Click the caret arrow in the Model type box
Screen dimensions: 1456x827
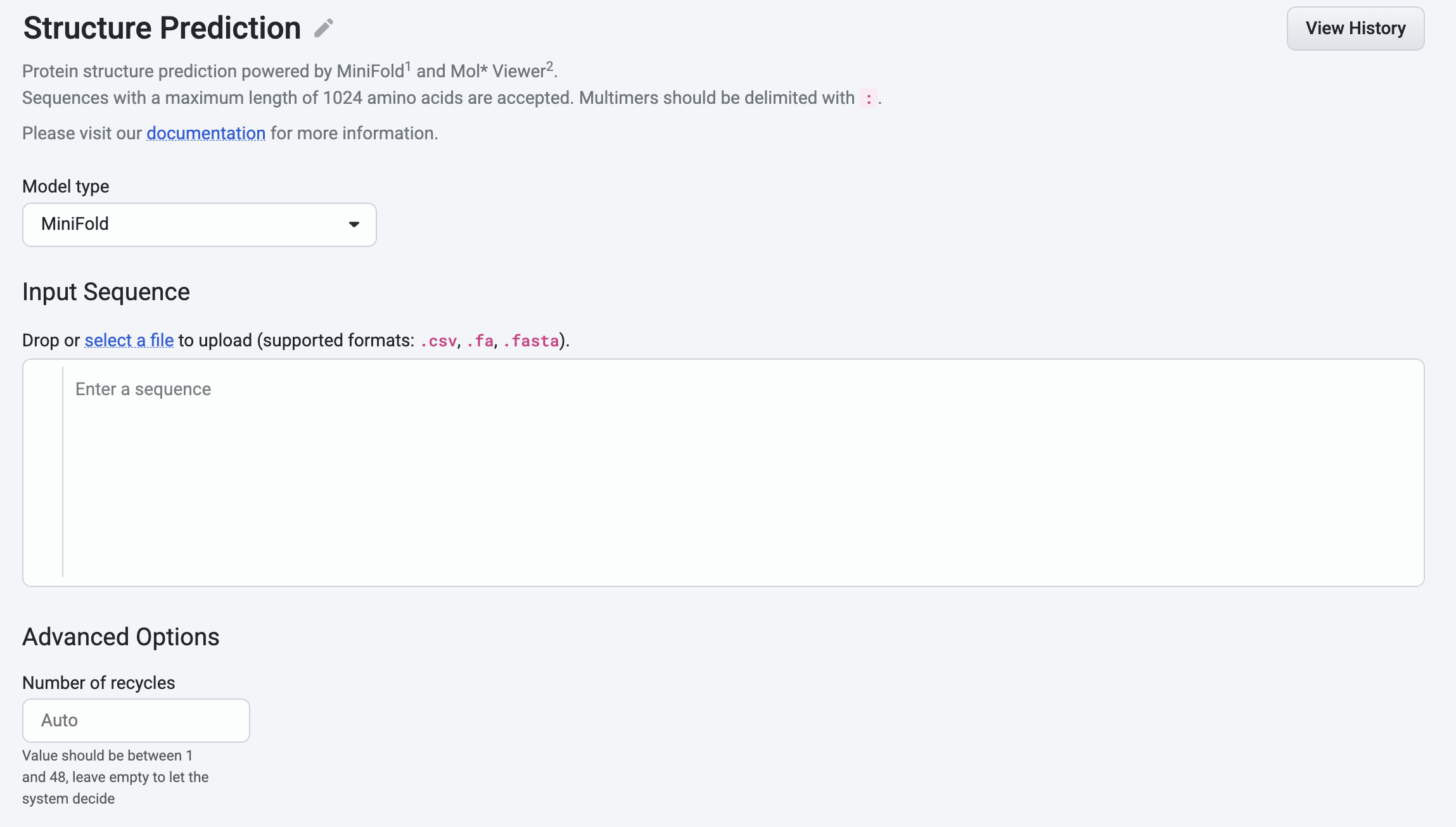354,224
